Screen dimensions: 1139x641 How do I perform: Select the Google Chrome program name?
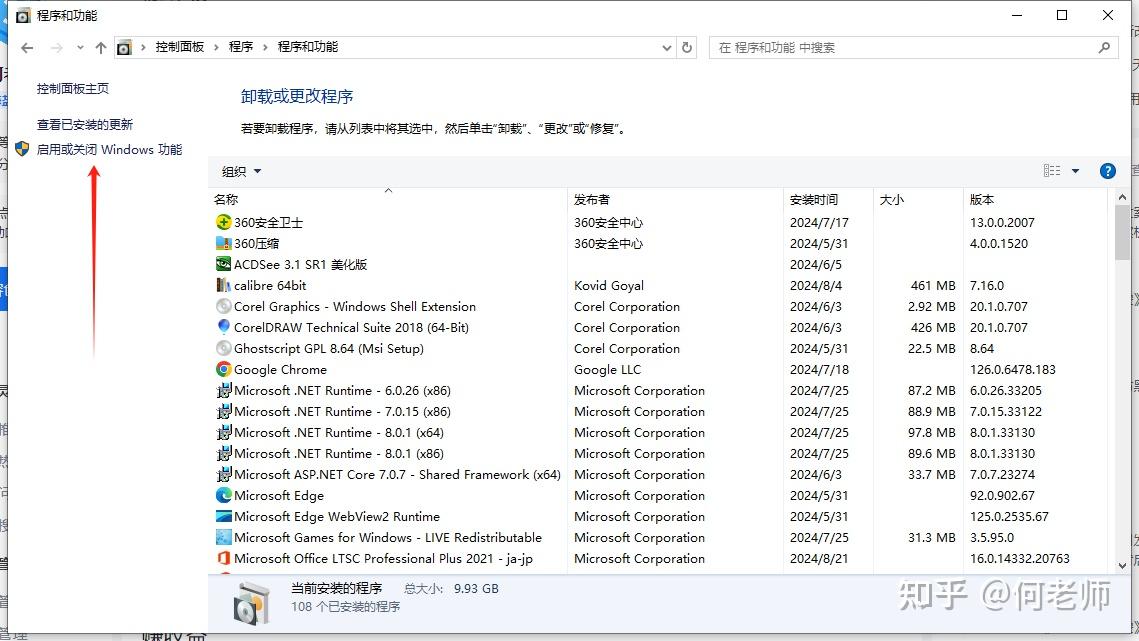tap(280, 369)
